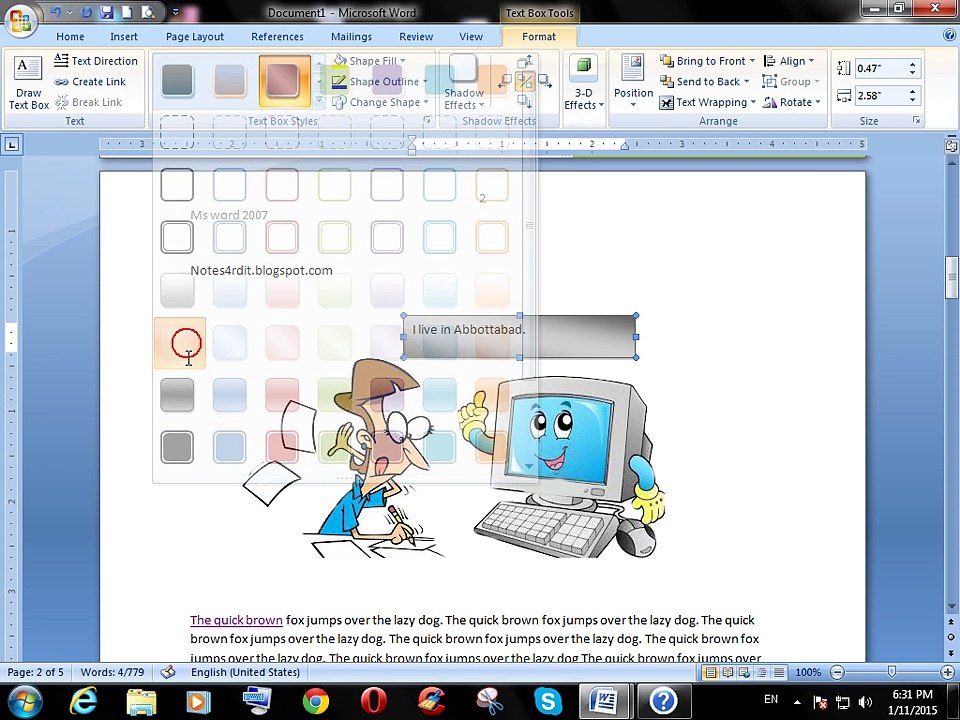Image resolution: width=960 pixels, height=720 pixels.
Task: Open Rotate options
Action: point(791,102)
